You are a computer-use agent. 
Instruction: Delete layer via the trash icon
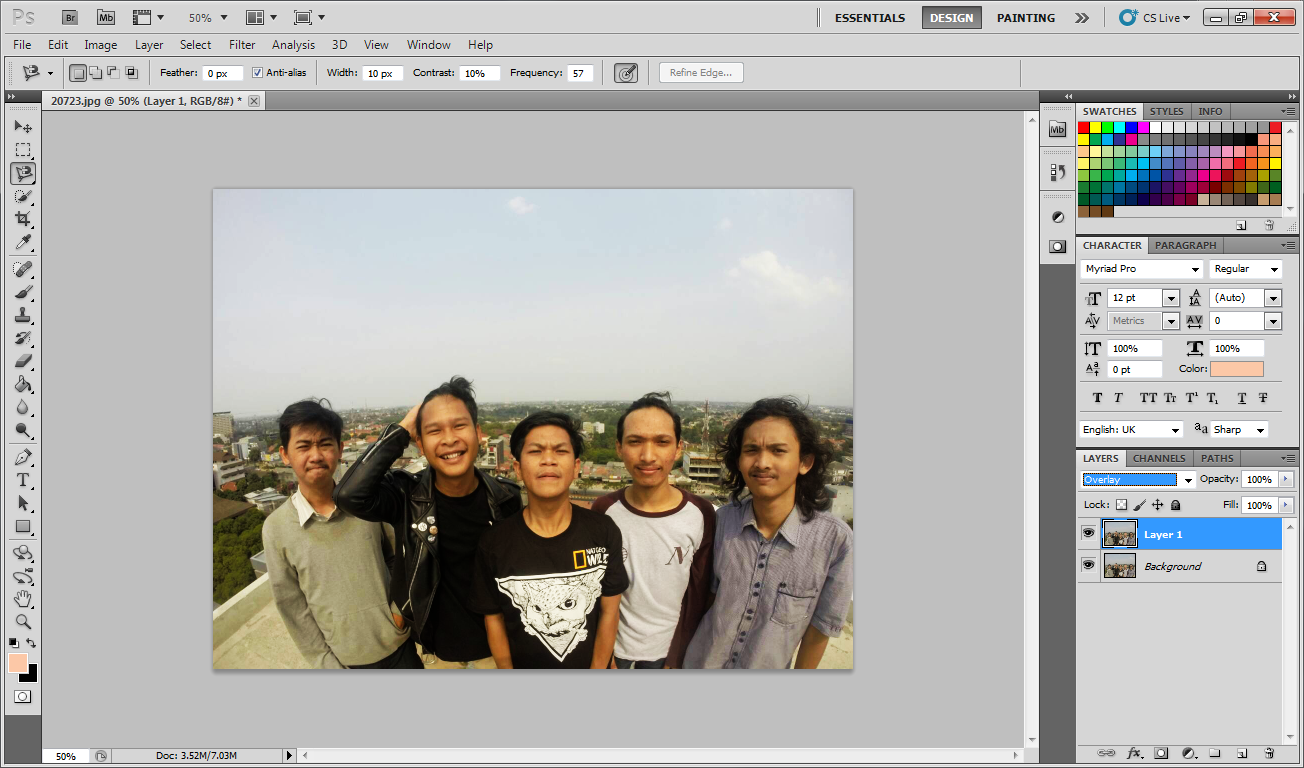coord(1270,753)
